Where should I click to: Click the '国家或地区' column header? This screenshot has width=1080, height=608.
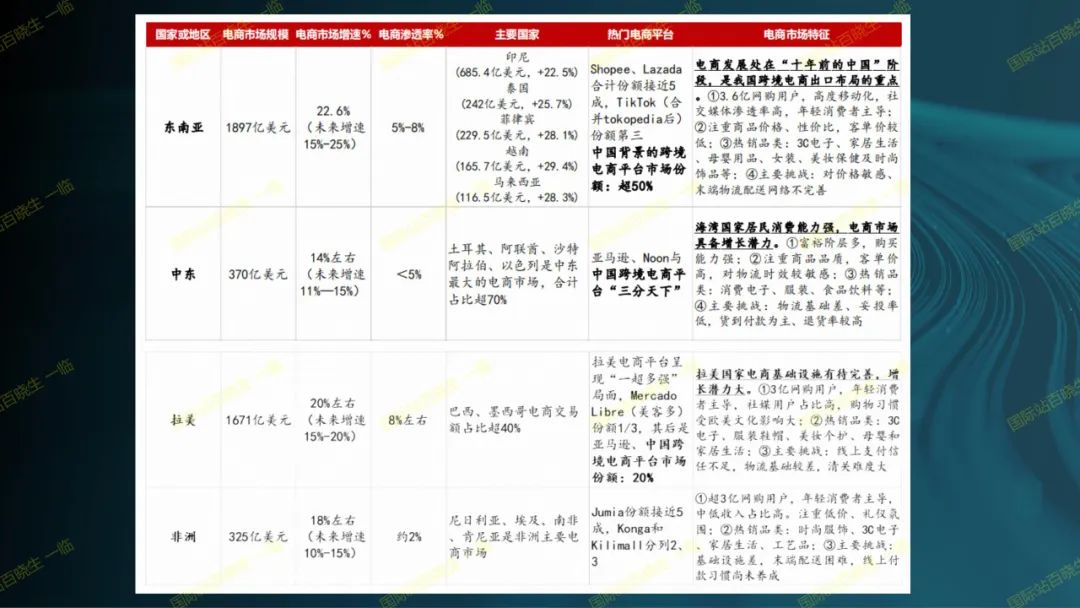tap(183, 34)
